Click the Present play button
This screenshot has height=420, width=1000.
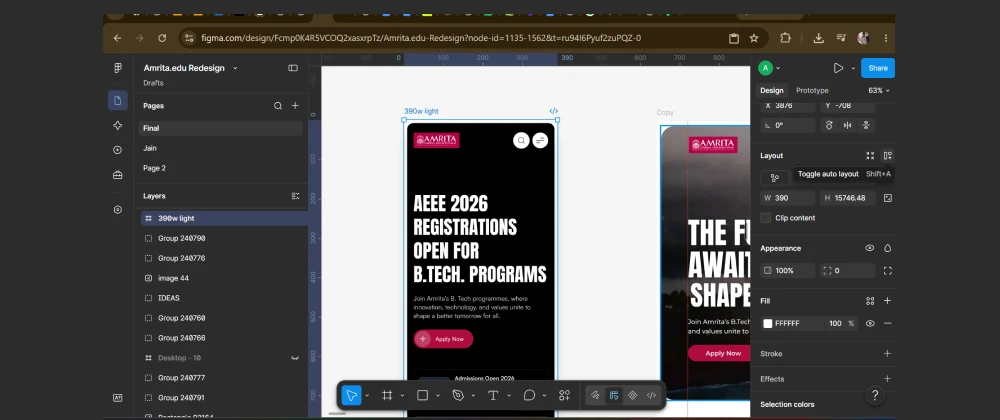(x=838, y=68)
